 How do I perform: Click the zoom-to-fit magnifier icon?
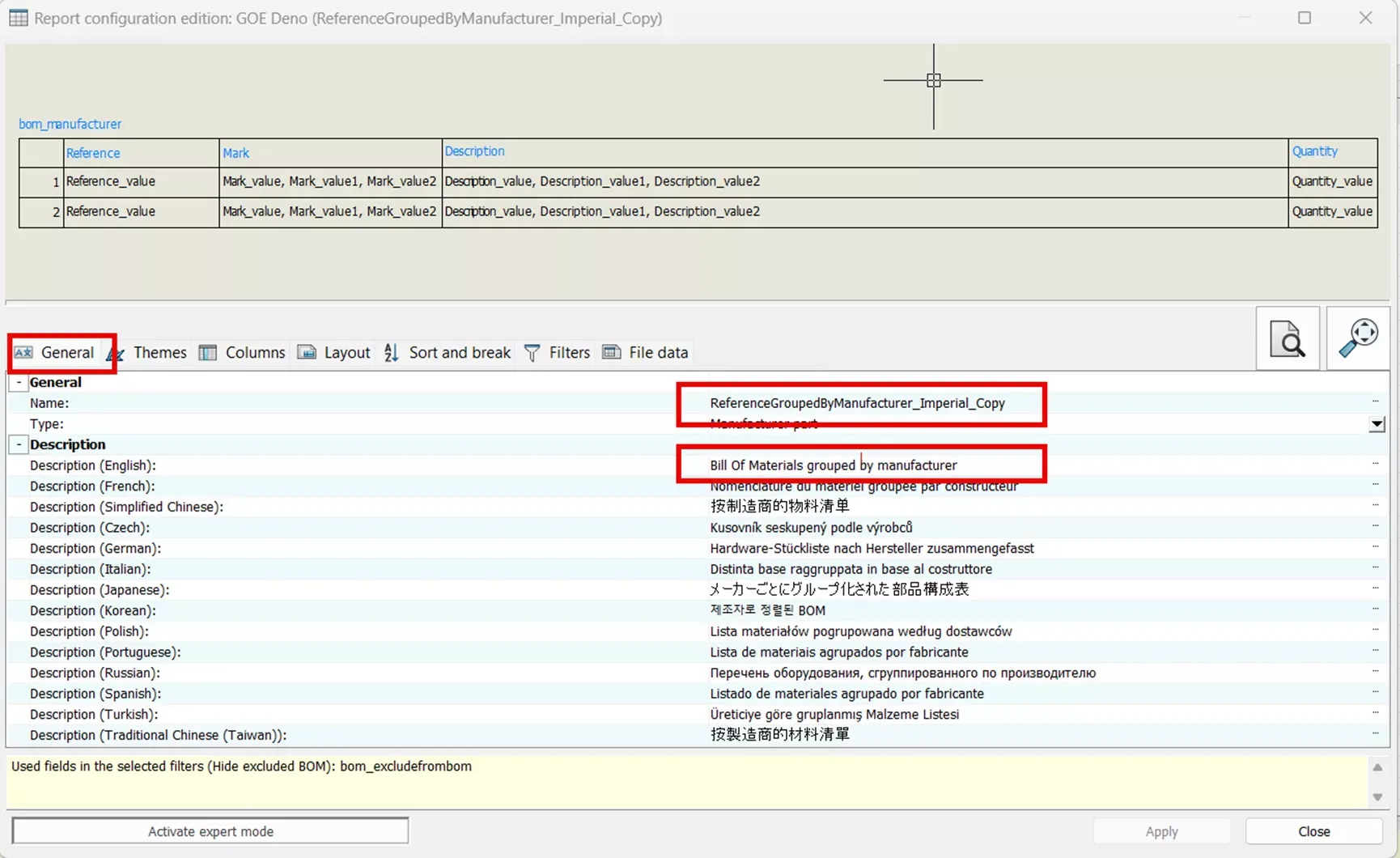(x=1358, y=338)
